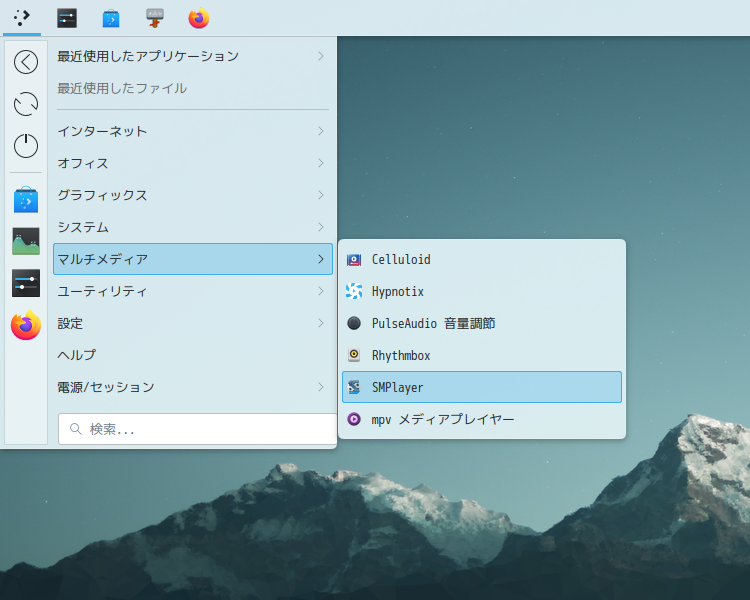
Task: Open the application launcher in the panel
Action: (22, 18)
